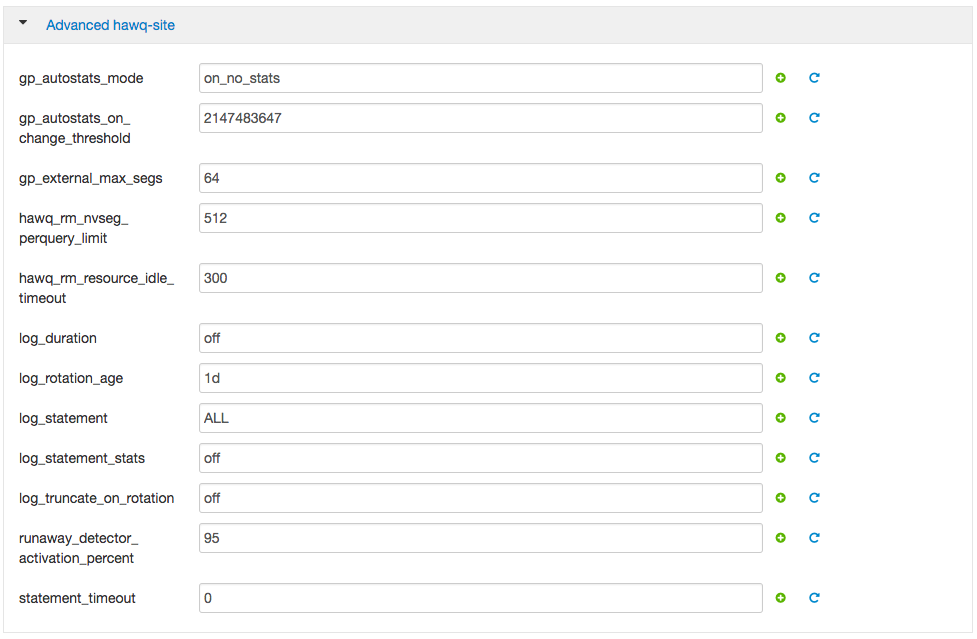
Task: Click refresh icon for gp_autostats_on_change_threshold
Action: tap(814, 118)
